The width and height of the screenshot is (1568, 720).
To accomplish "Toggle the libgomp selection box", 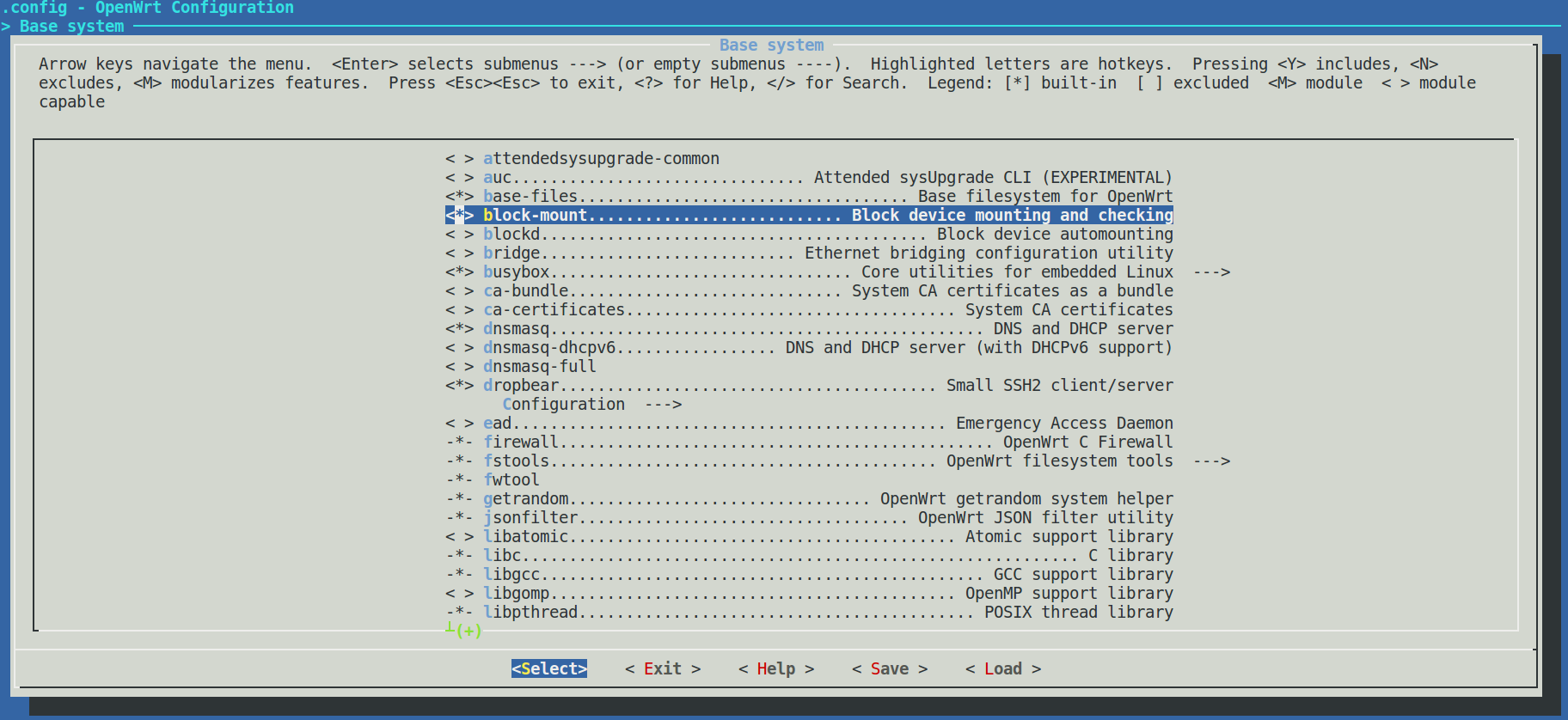I will click(459, 594).
